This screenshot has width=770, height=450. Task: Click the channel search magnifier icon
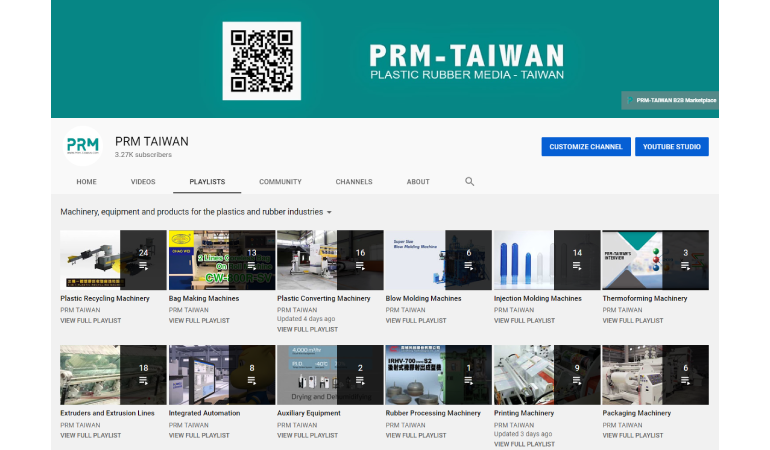pyautogui.click(x=469, y=181)
